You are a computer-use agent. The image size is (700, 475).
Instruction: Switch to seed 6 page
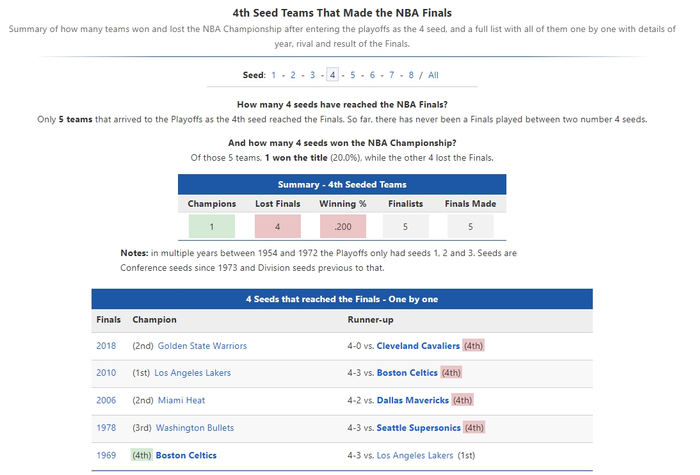371,75
